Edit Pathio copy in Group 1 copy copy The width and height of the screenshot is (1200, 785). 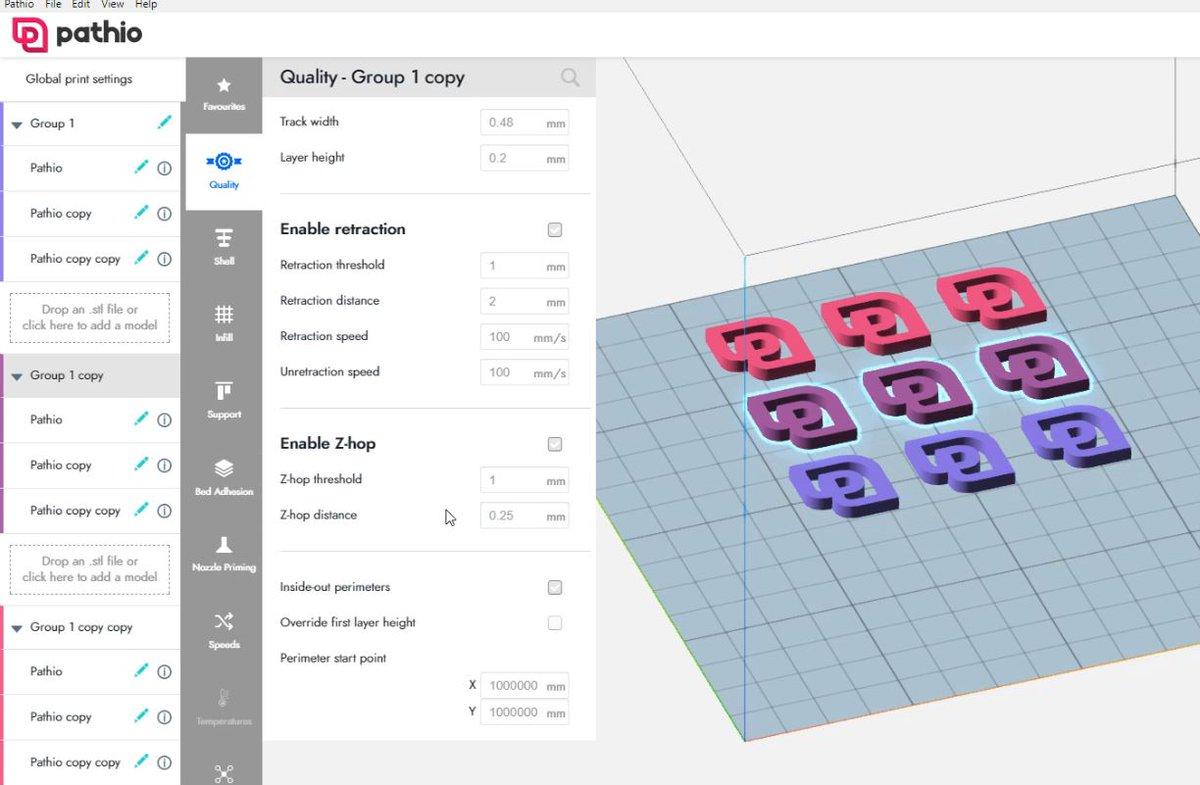141,717
